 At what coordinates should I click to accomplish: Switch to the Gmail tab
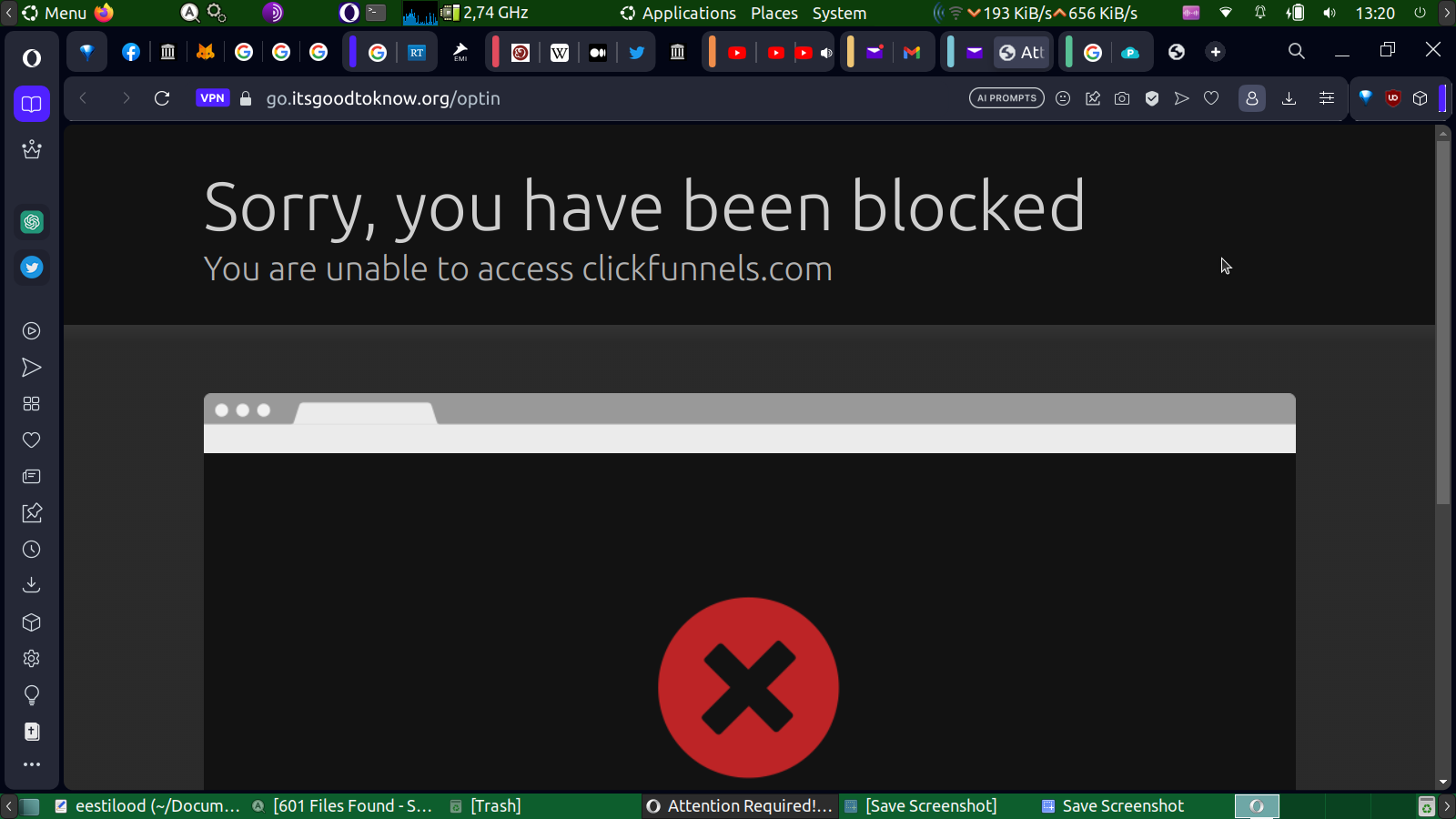[x=912, y=52]
